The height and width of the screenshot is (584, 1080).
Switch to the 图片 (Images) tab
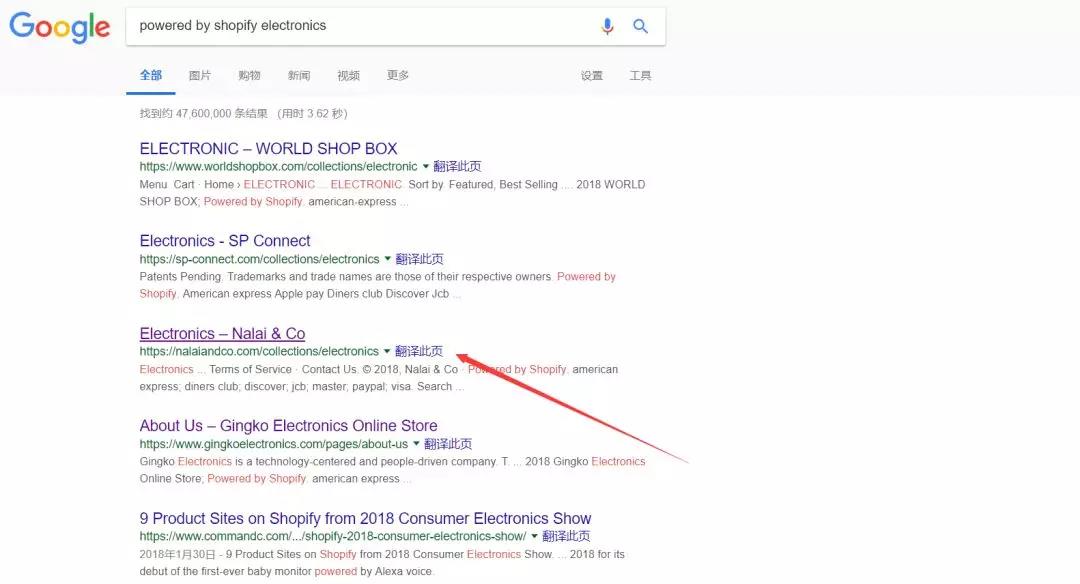(x=200, y=75)
